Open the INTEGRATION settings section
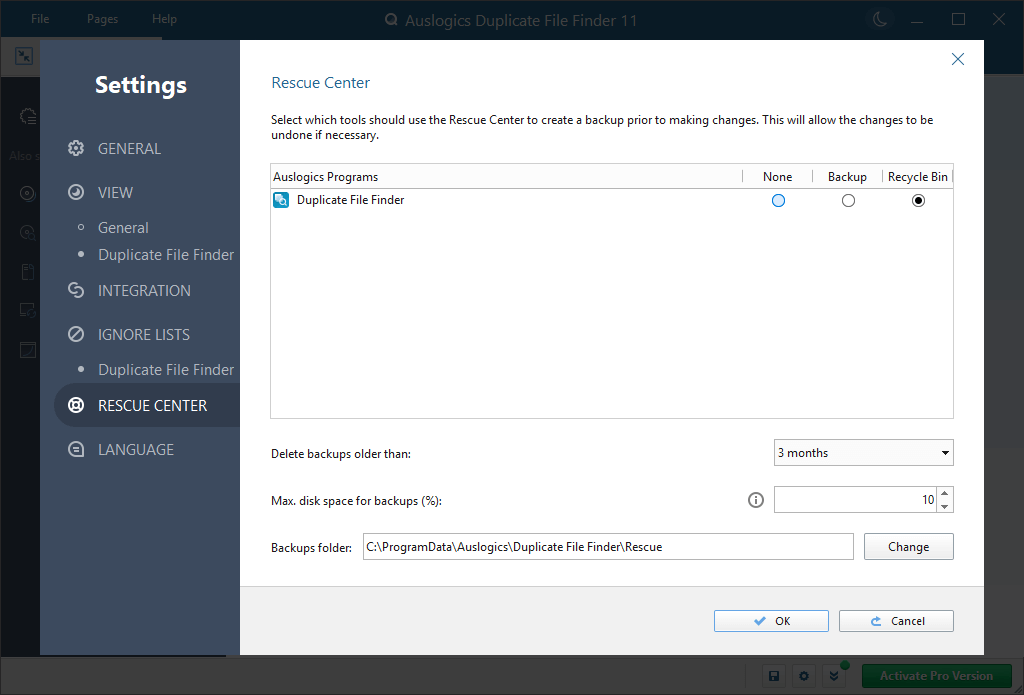Image resolution: width=1024 pixels, height=695 pixels. point(144,291)
